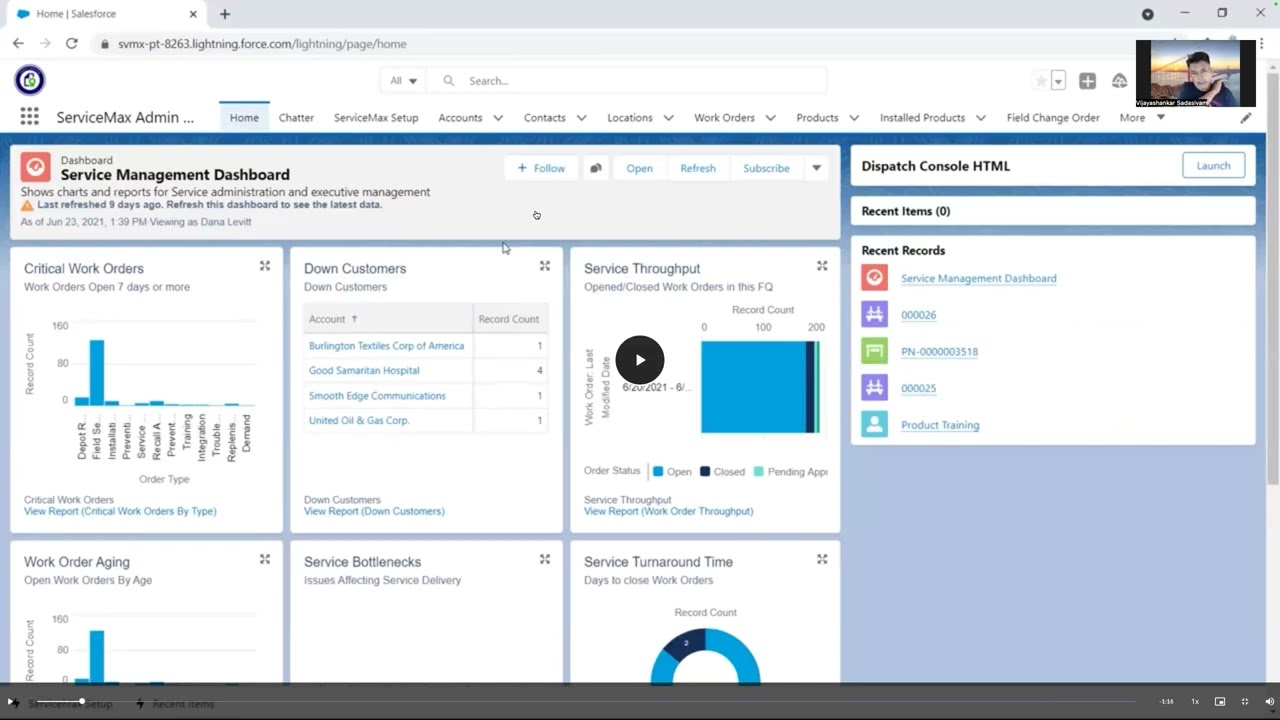This screenshot has height=720, width=1280.
Task: Play the video with center play button
Action: pyautogui.click(x=640, y=360)
